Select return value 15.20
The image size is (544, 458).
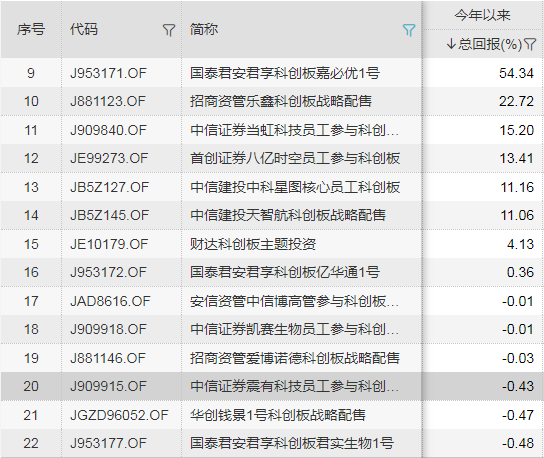(x=516, y=130)
